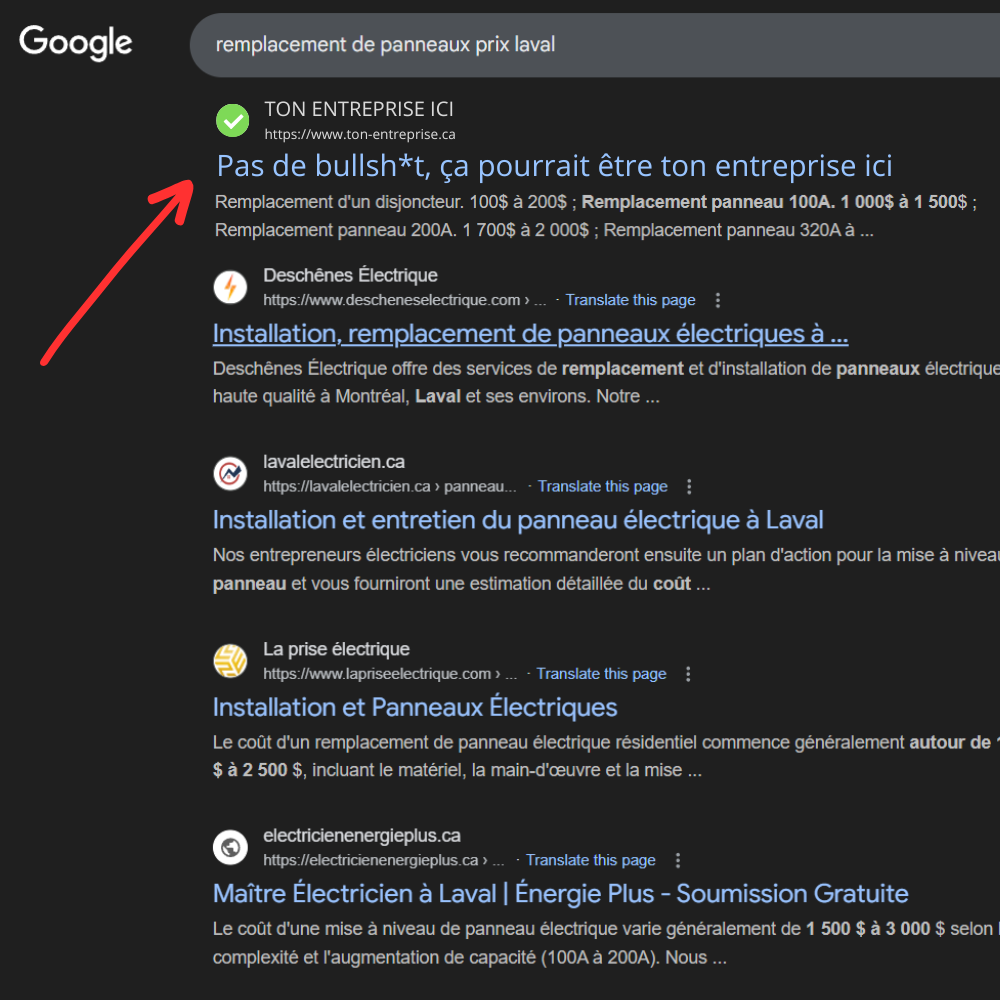Open the Deschênes 'Installation, remplacement de panneaux électriques' link
The image size is (1000, 1000).
tap(530, 332)
